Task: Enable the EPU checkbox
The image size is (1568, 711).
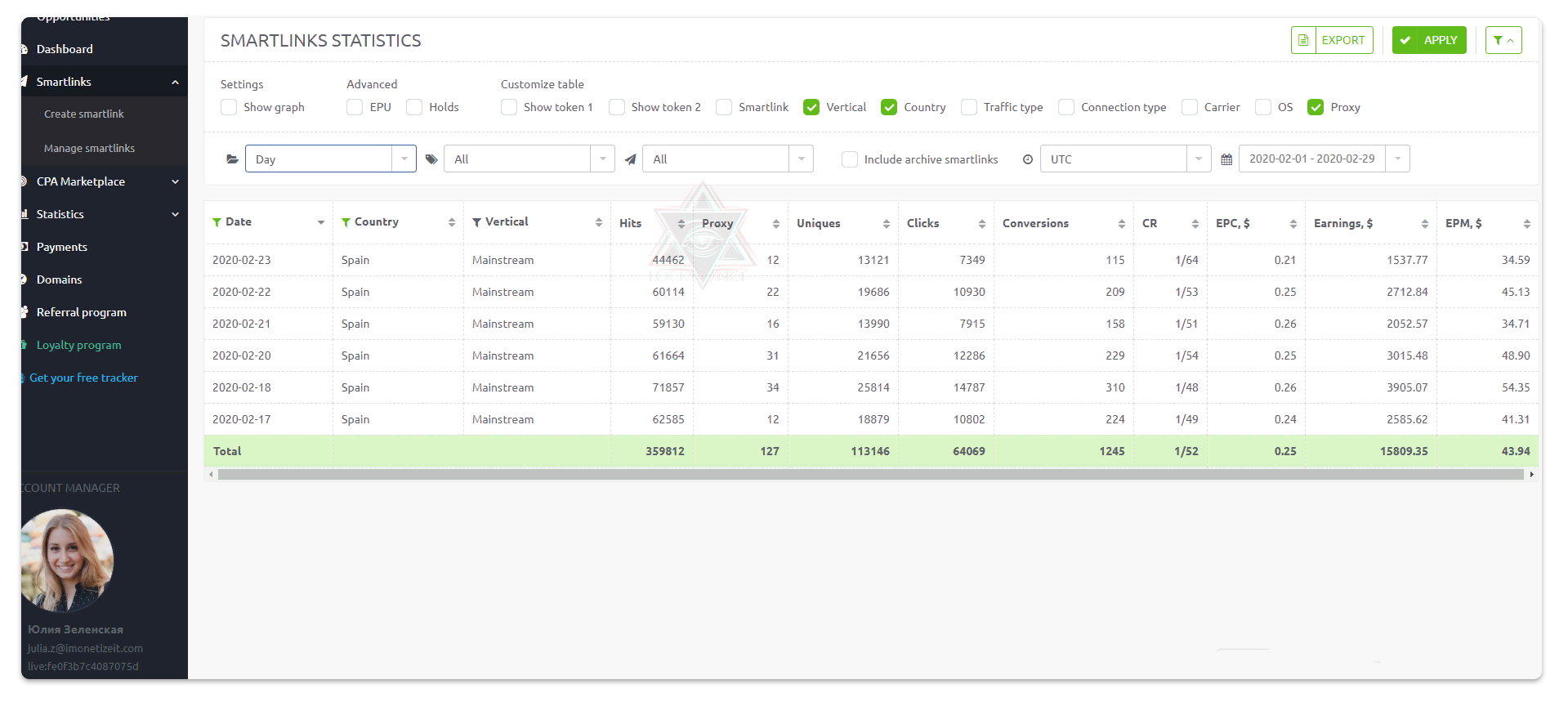Action: point(355,107)
